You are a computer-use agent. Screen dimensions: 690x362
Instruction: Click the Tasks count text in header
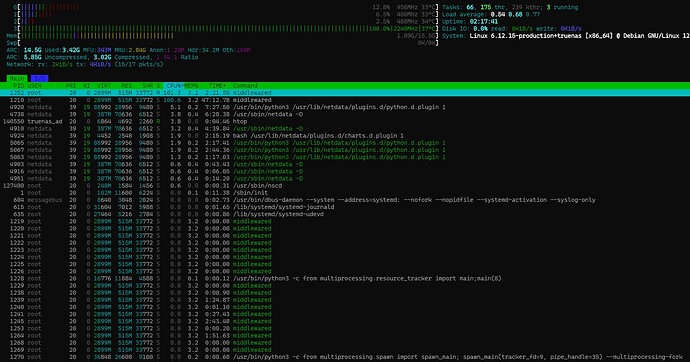pos(510,7)
